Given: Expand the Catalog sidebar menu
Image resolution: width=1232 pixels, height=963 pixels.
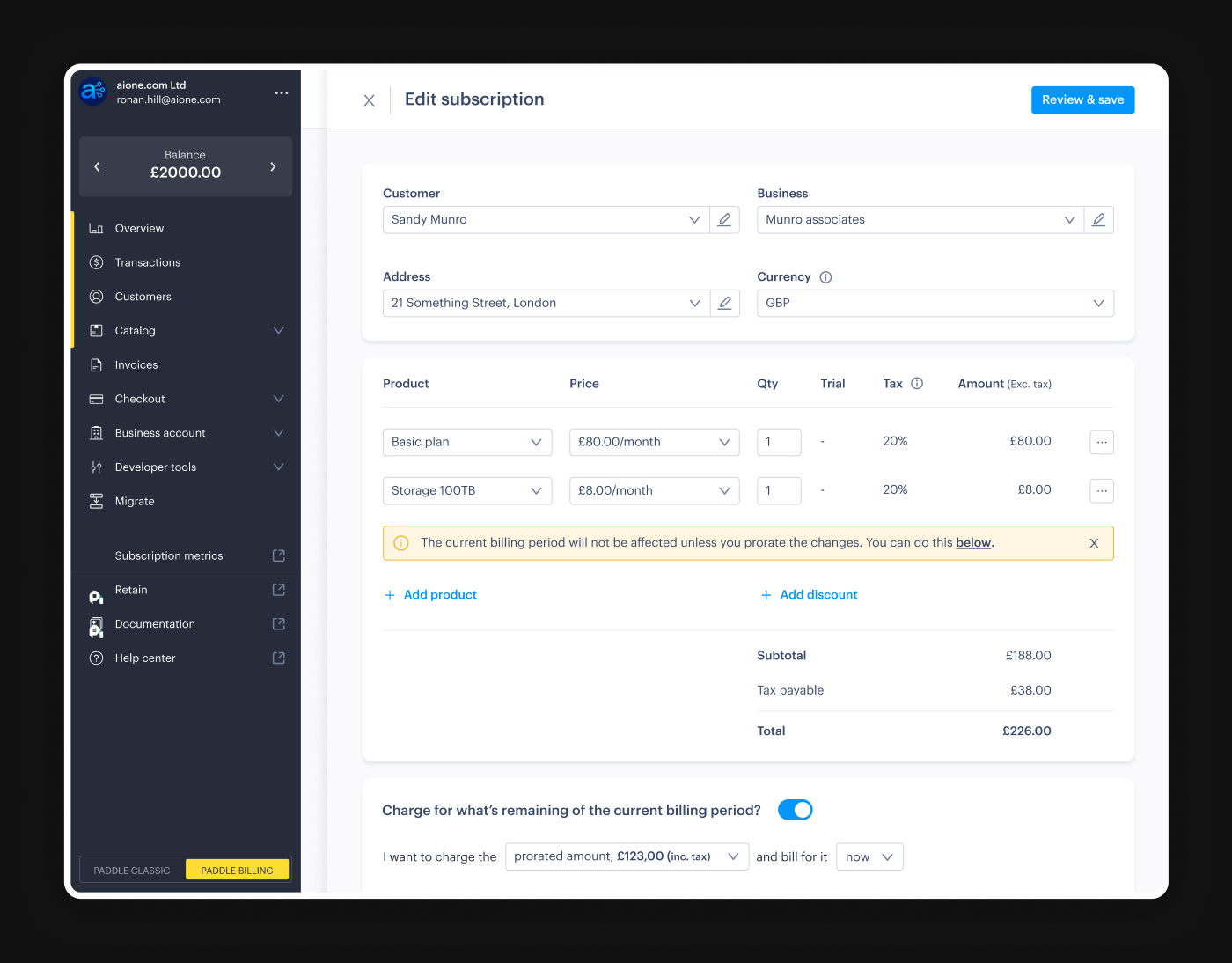Looking at the screenshot, I should pos(278,330).
